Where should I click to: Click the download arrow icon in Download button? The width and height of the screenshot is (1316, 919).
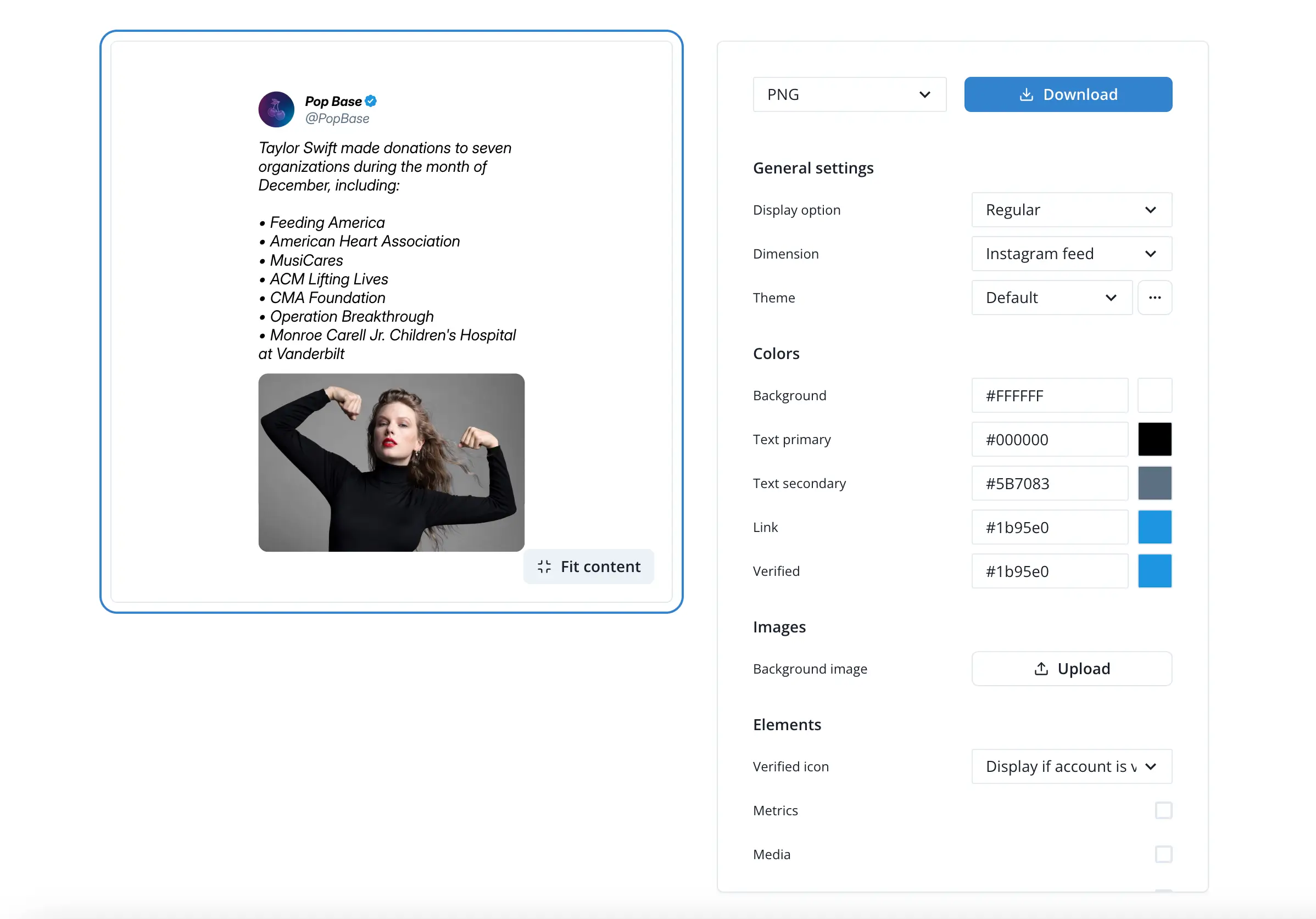point(1026,94)
